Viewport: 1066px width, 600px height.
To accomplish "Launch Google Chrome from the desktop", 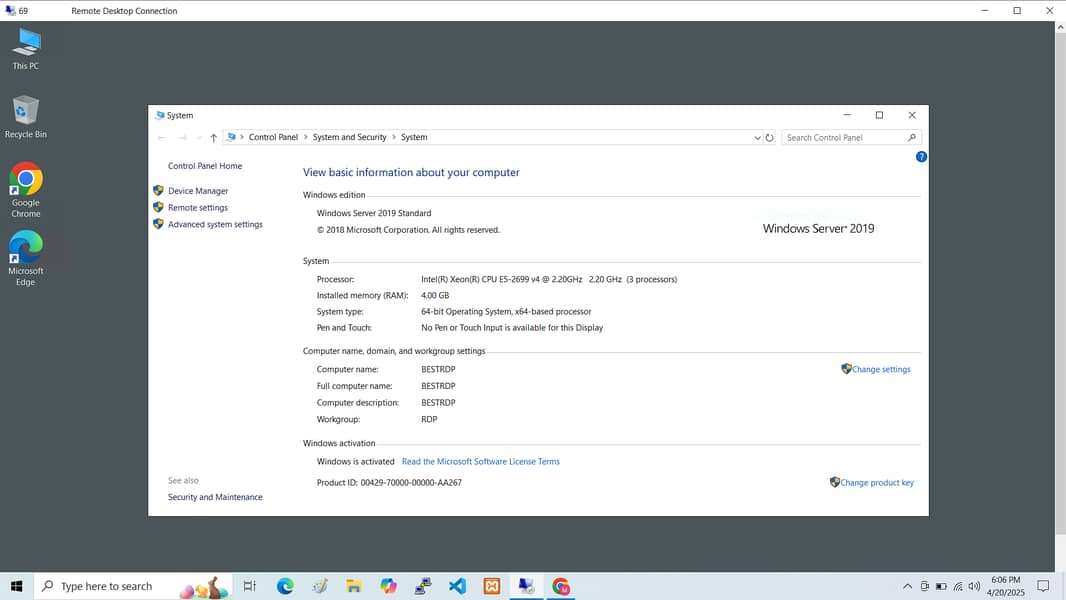I will (x=26, y=190).
